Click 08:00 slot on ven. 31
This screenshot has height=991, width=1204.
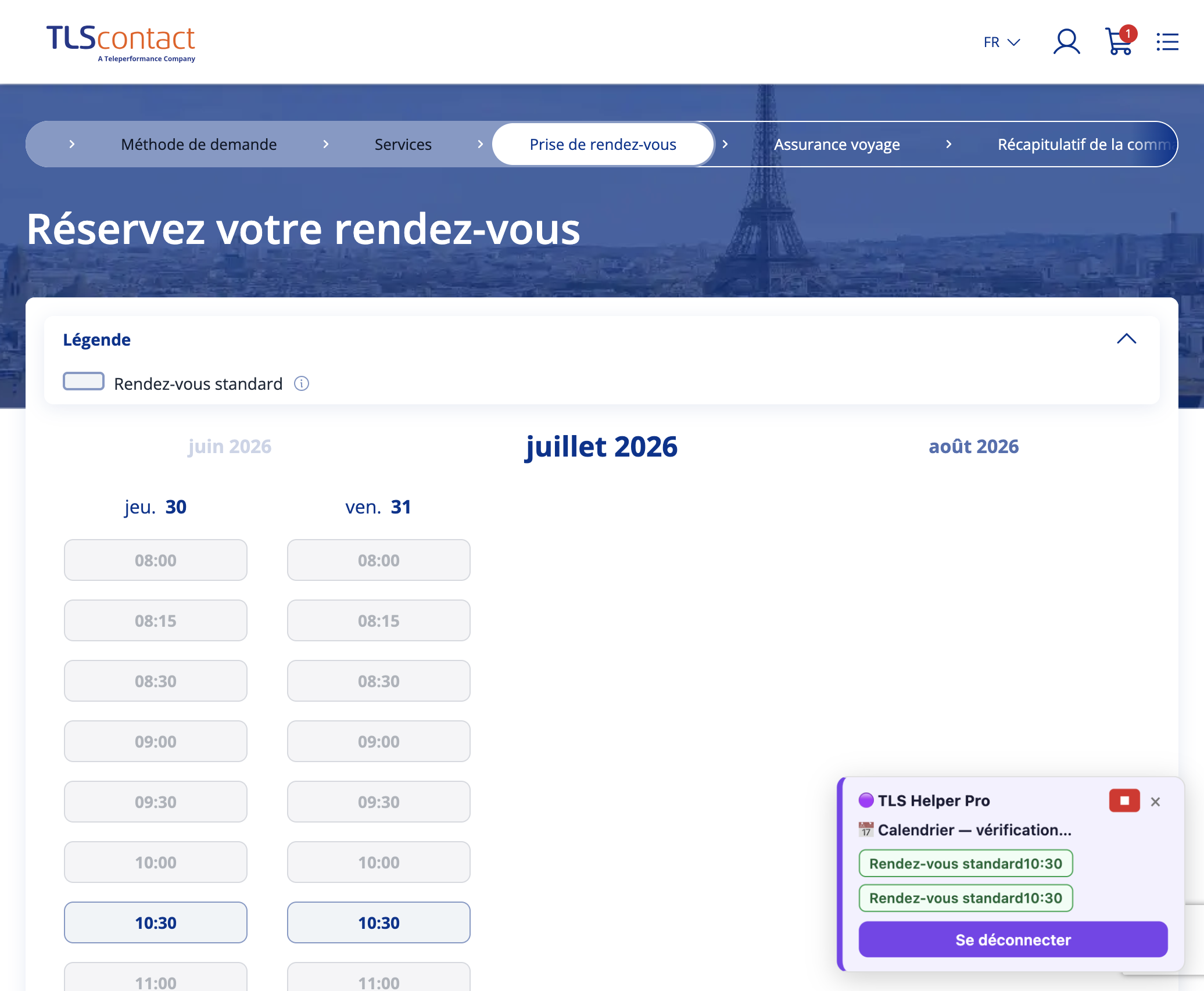[379, 560]
